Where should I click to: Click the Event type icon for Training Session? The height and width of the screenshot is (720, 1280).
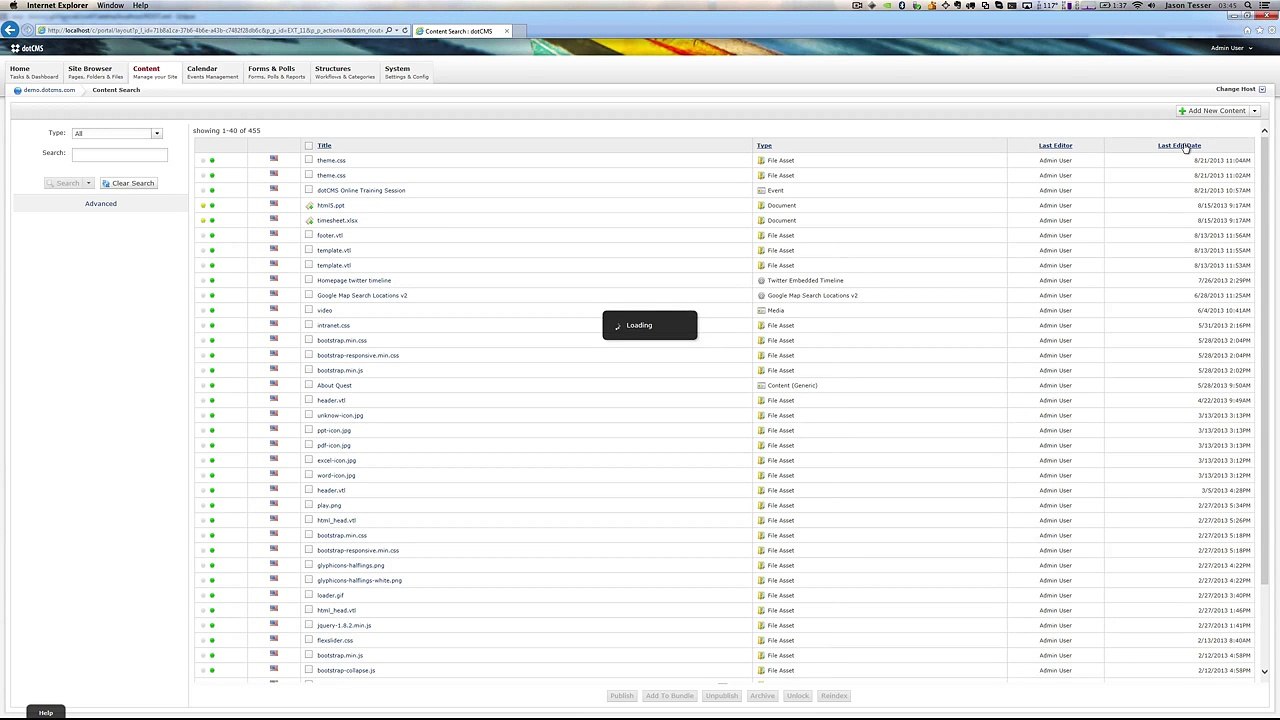pos(761,190)
